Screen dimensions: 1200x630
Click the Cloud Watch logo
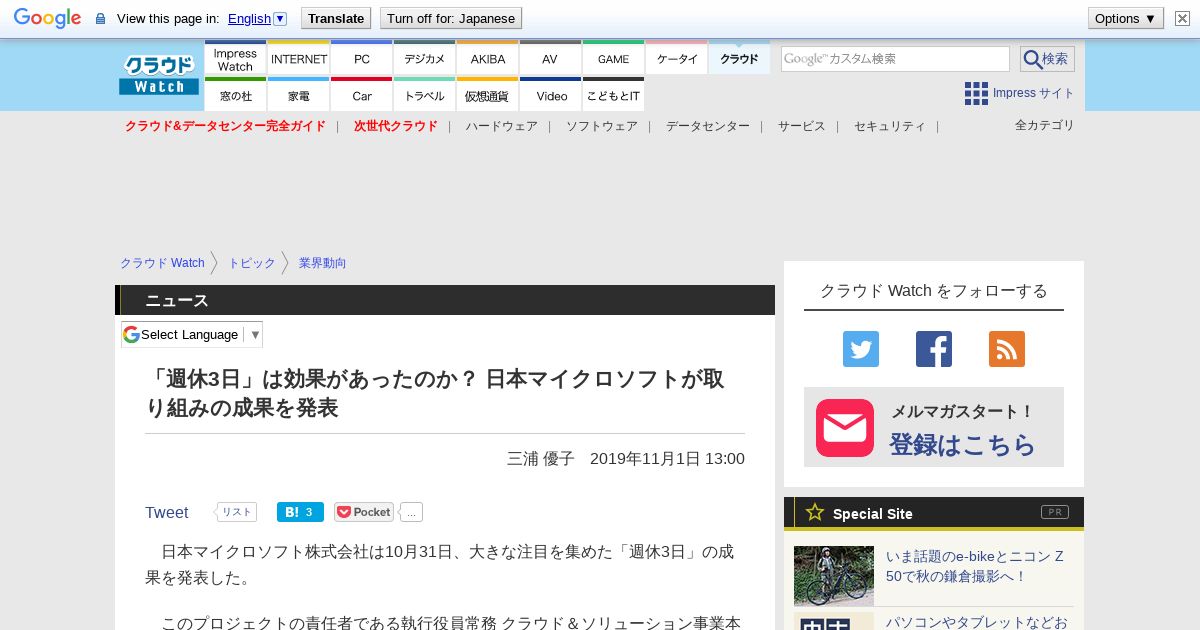159,75
